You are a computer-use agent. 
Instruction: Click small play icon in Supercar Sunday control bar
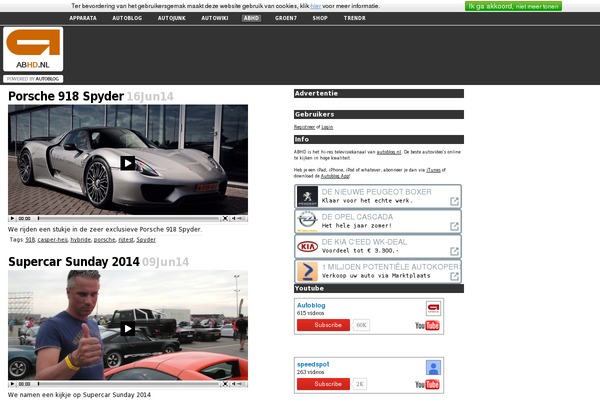click(12, 384)
